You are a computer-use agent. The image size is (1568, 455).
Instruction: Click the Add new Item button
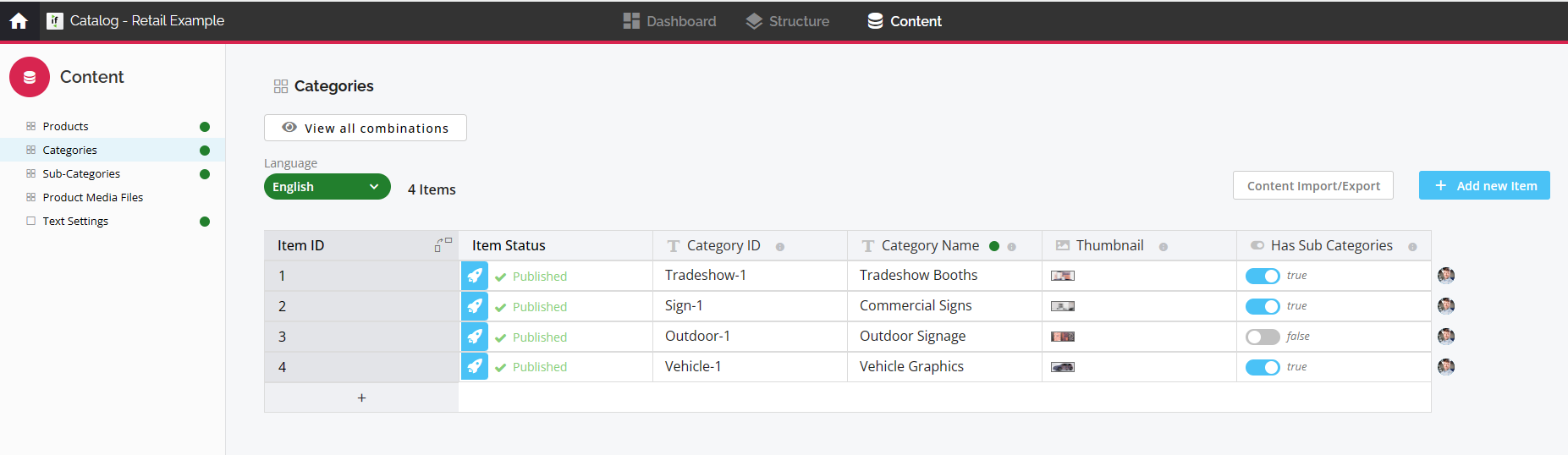tap(1484, 186)
